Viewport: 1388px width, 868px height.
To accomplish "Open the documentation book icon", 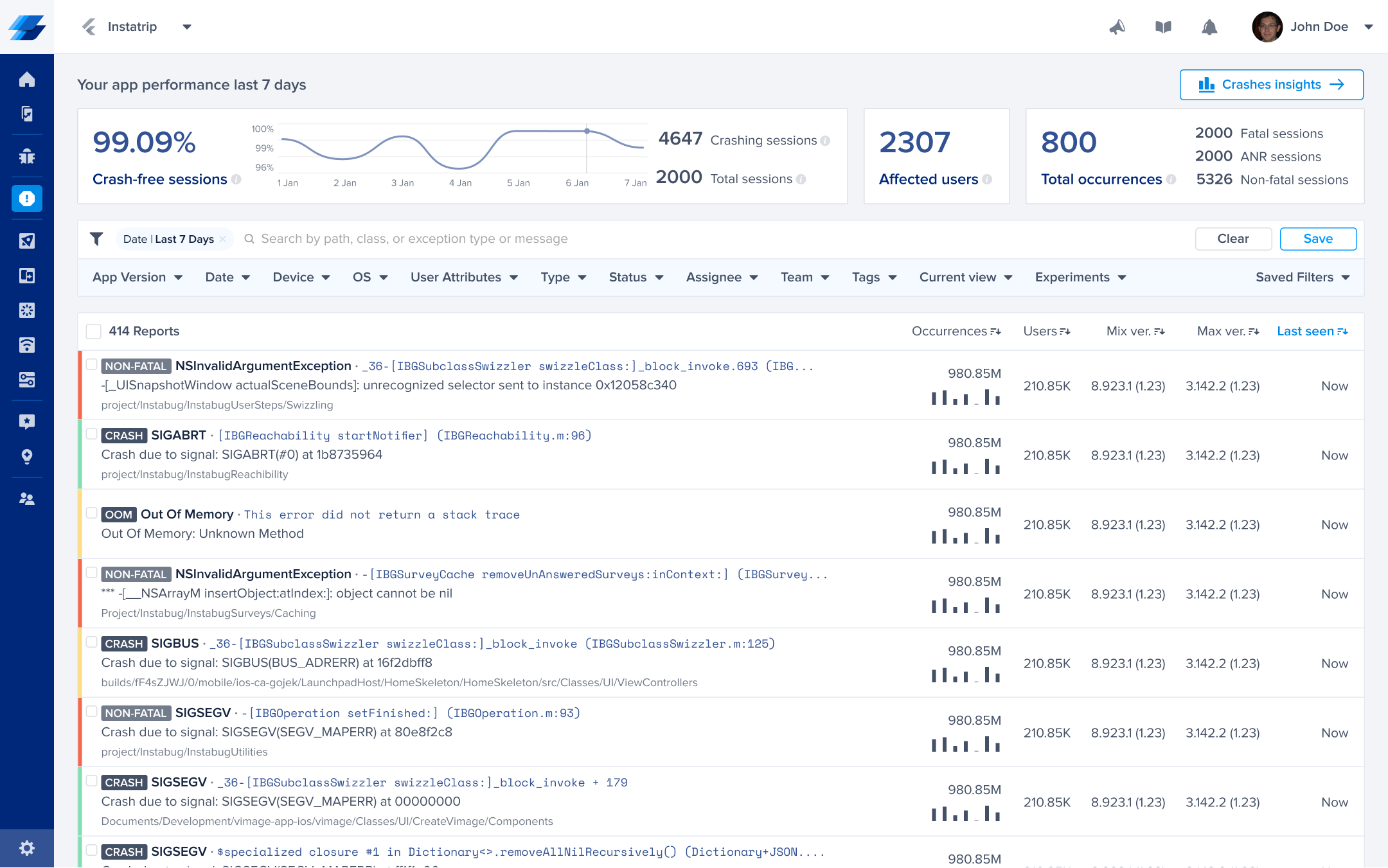I will [1163, 27].
